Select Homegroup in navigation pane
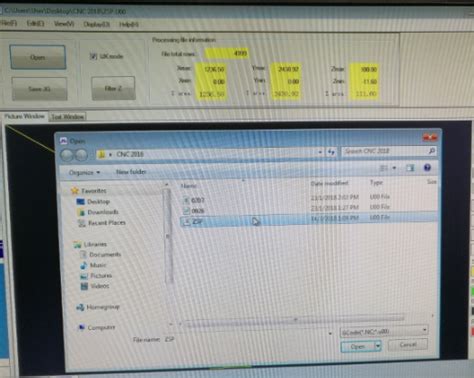This screenshot has height=378, width=474. 98,307
